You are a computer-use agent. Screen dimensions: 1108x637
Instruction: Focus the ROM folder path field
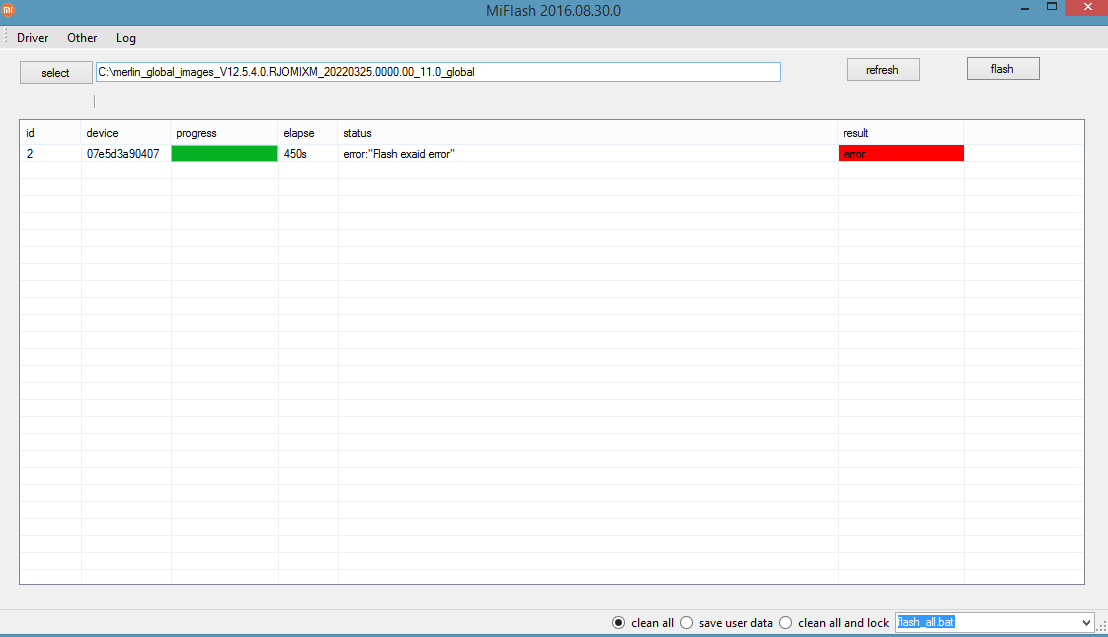pyautogui.click(x=438, y=72)
